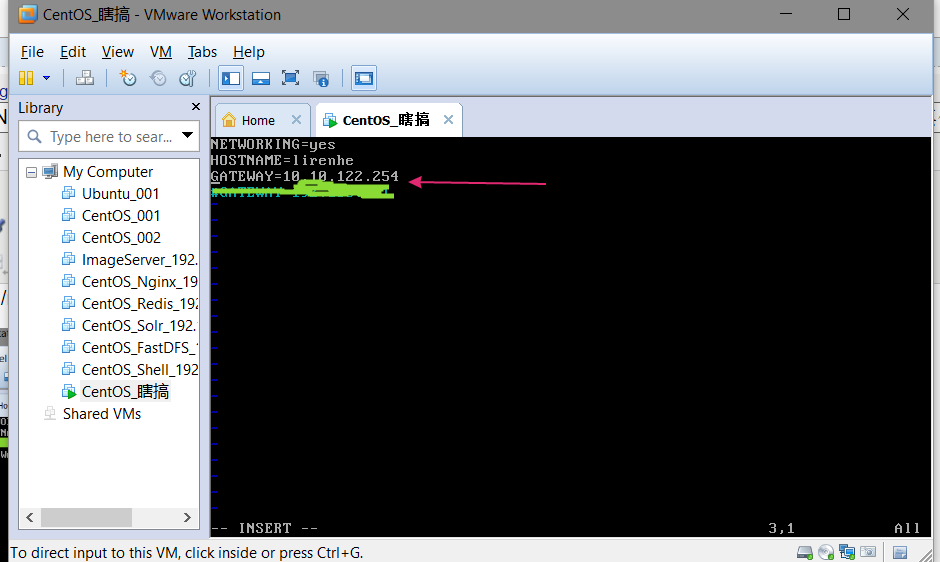Viewport: 940px width, 562px height.
Task: Select CentOS_Redis virtual machine
Action: coord(139,304)
